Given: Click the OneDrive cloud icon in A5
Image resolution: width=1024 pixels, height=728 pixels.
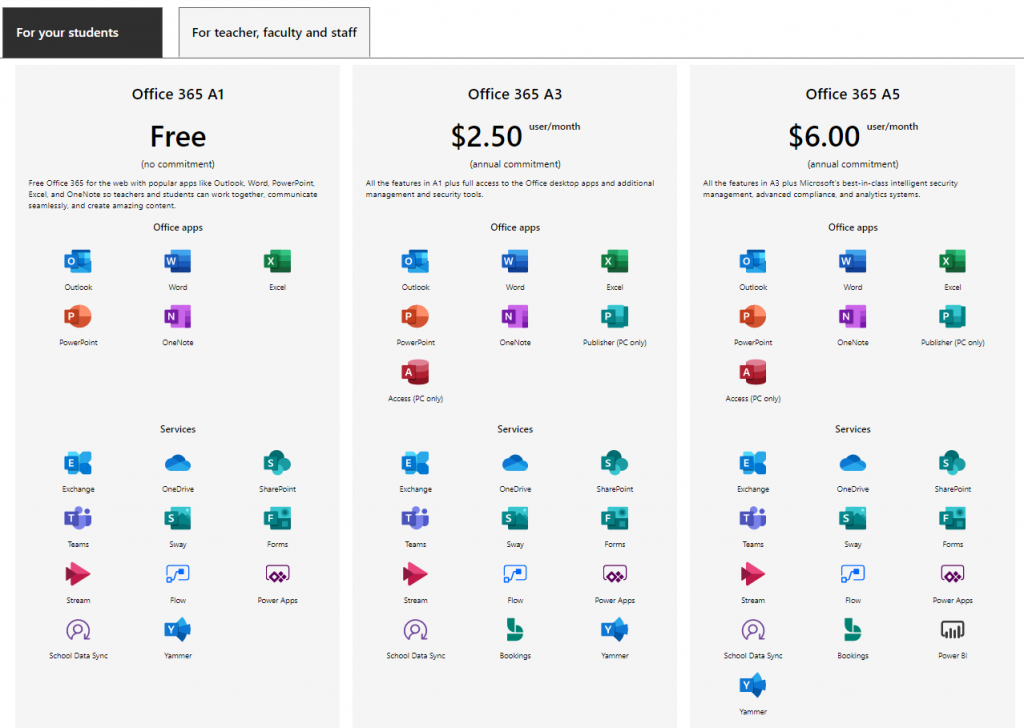Looking at the screenshot, I should pyautogui.click(x=852, y=464).
